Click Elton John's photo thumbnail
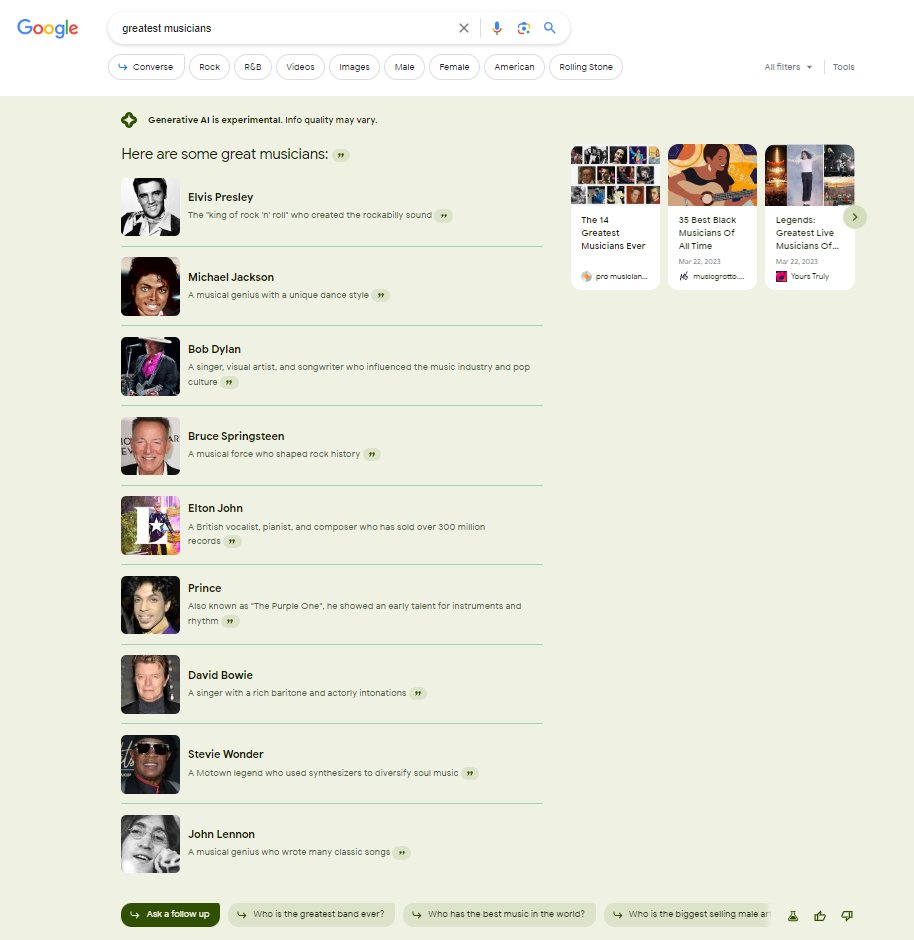 (x=150, y=526)
